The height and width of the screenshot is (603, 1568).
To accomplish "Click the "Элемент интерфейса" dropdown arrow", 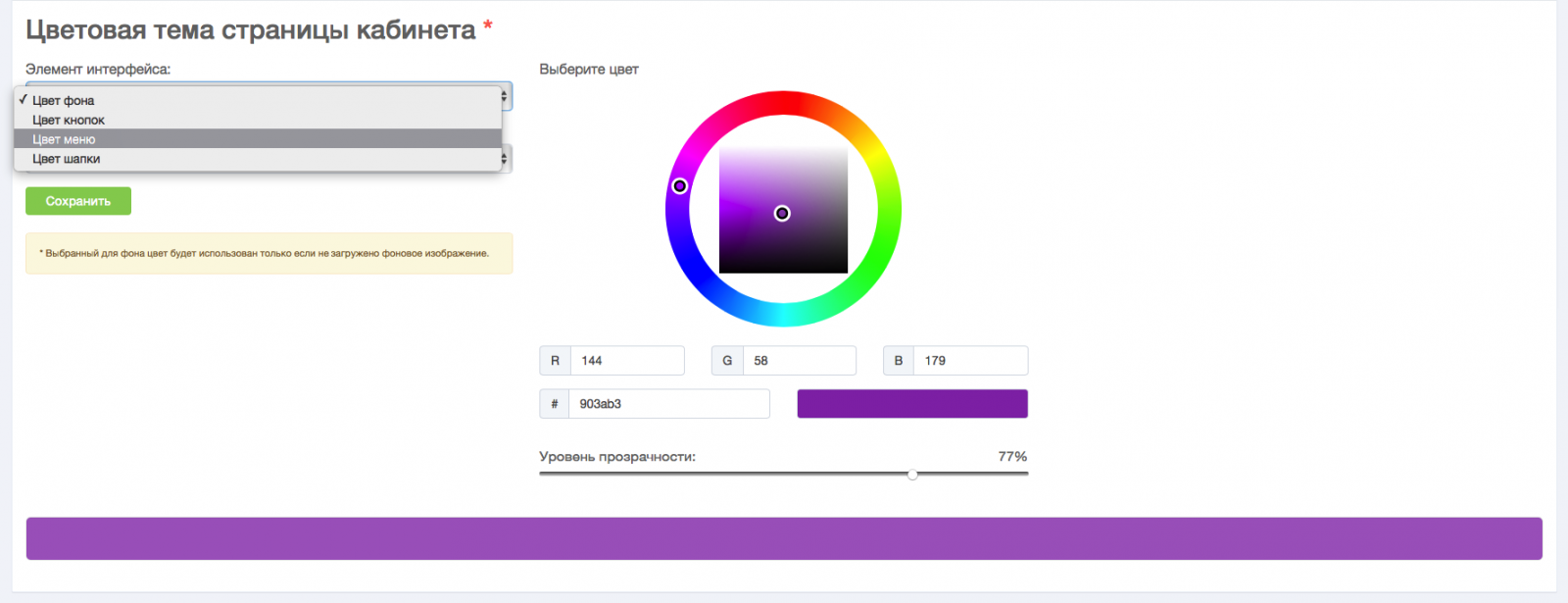I will point(506,96).
